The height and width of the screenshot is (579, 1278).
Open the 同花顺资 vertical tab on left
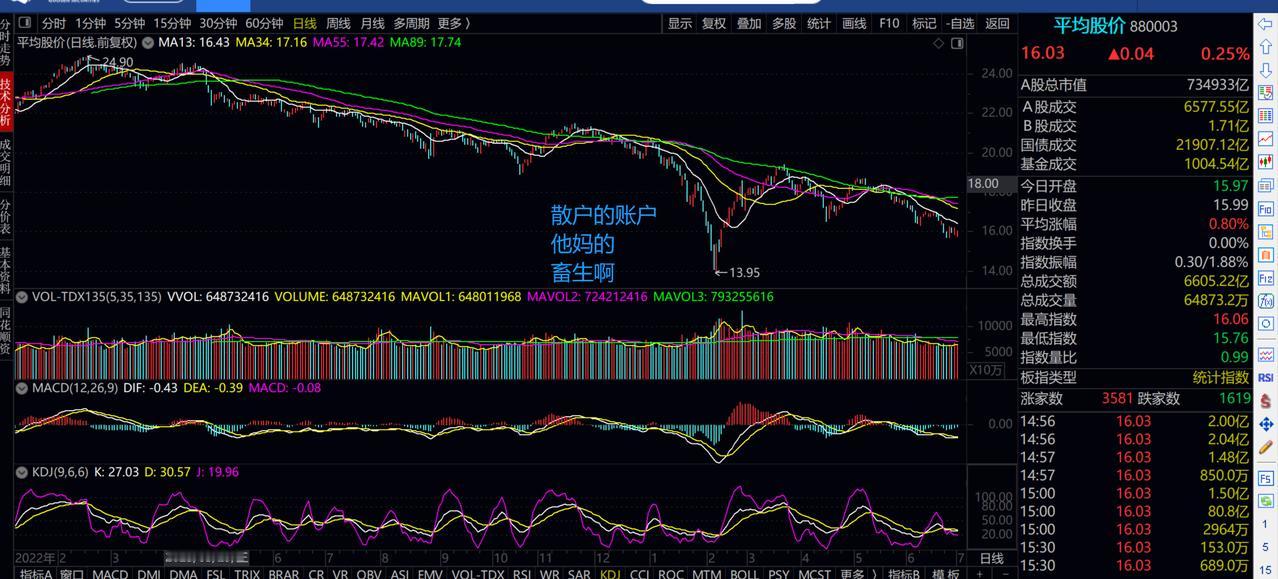[6, 331]
